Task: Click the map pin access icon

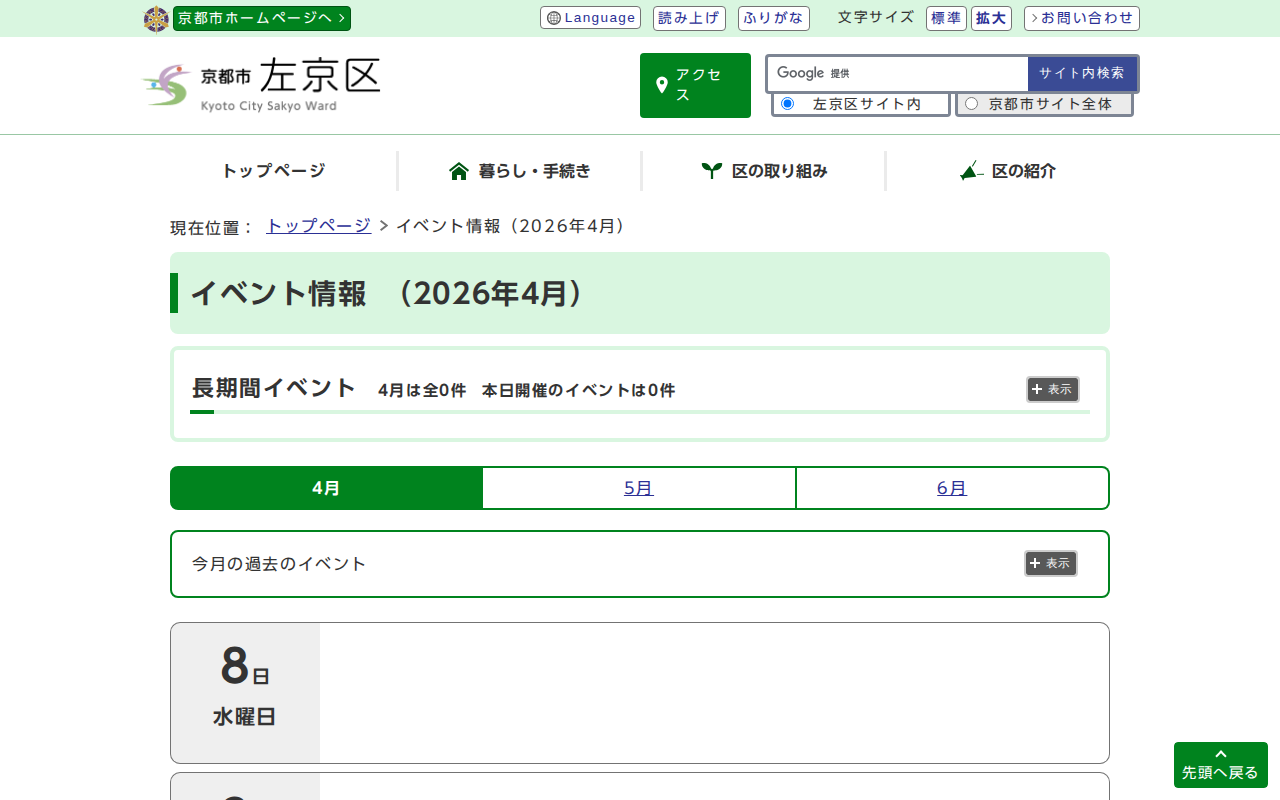Action: click(x=661, y=85)
